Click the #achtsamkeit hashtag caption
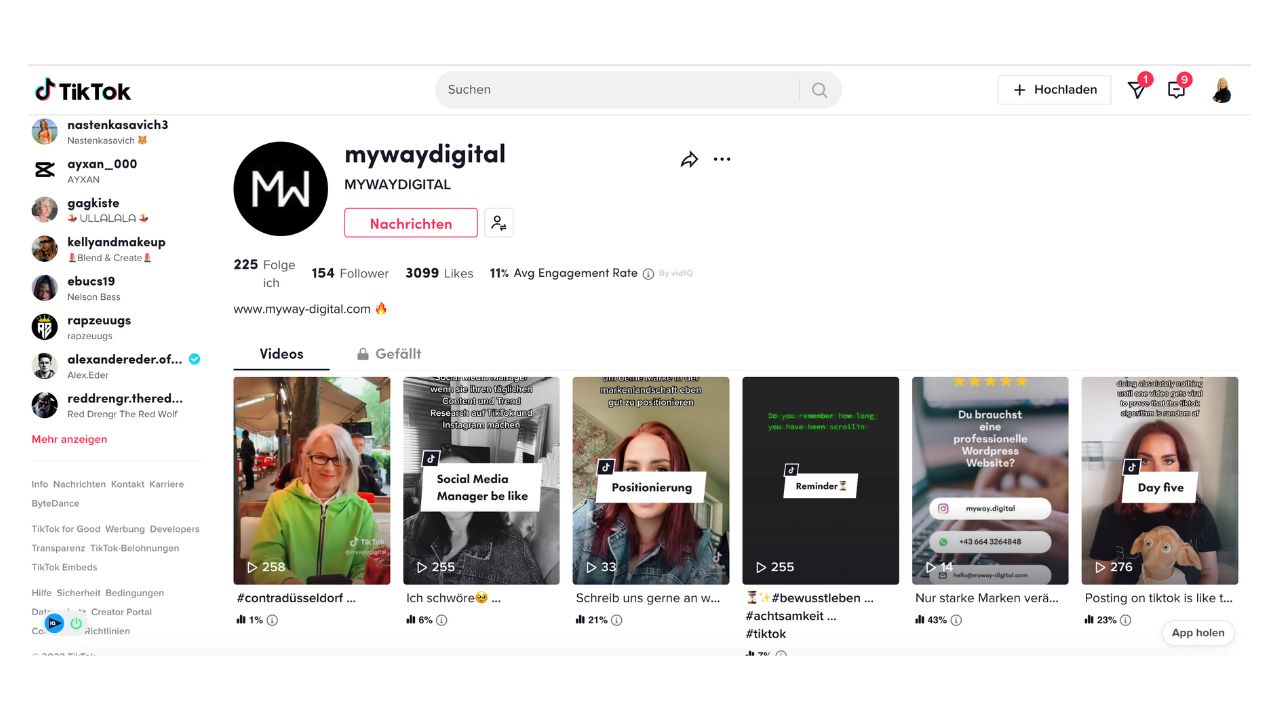Screen dimensions: 1280x720 point(791,616)
